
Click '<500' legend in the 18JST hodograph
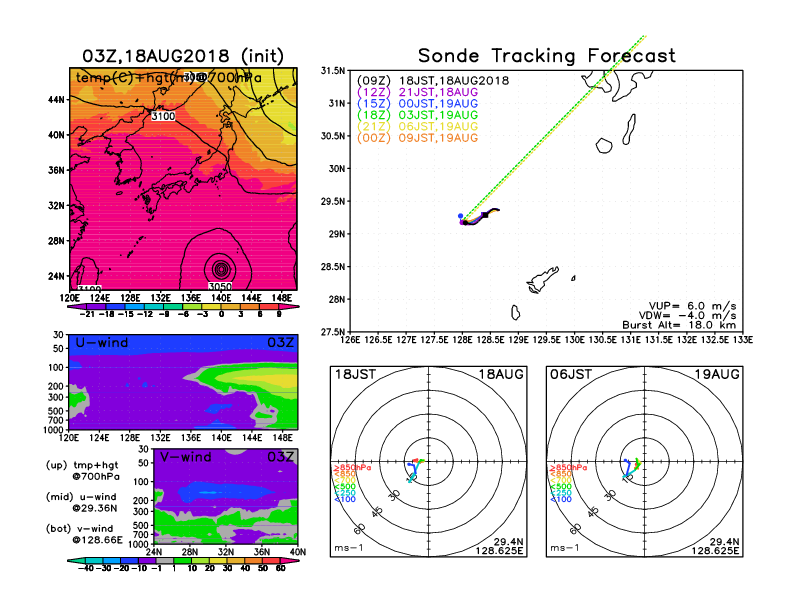[x=344, y=487]
